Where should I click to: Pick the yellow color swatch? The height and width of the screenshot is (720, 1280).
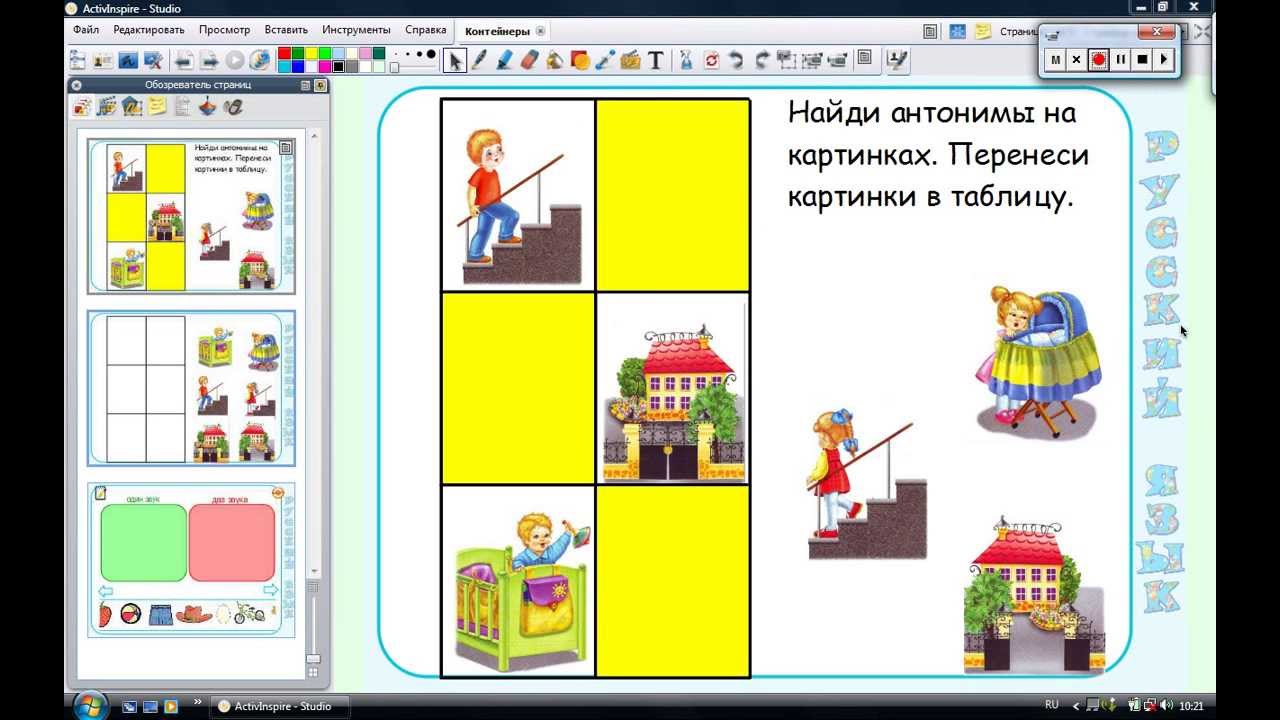pos(311,53)
